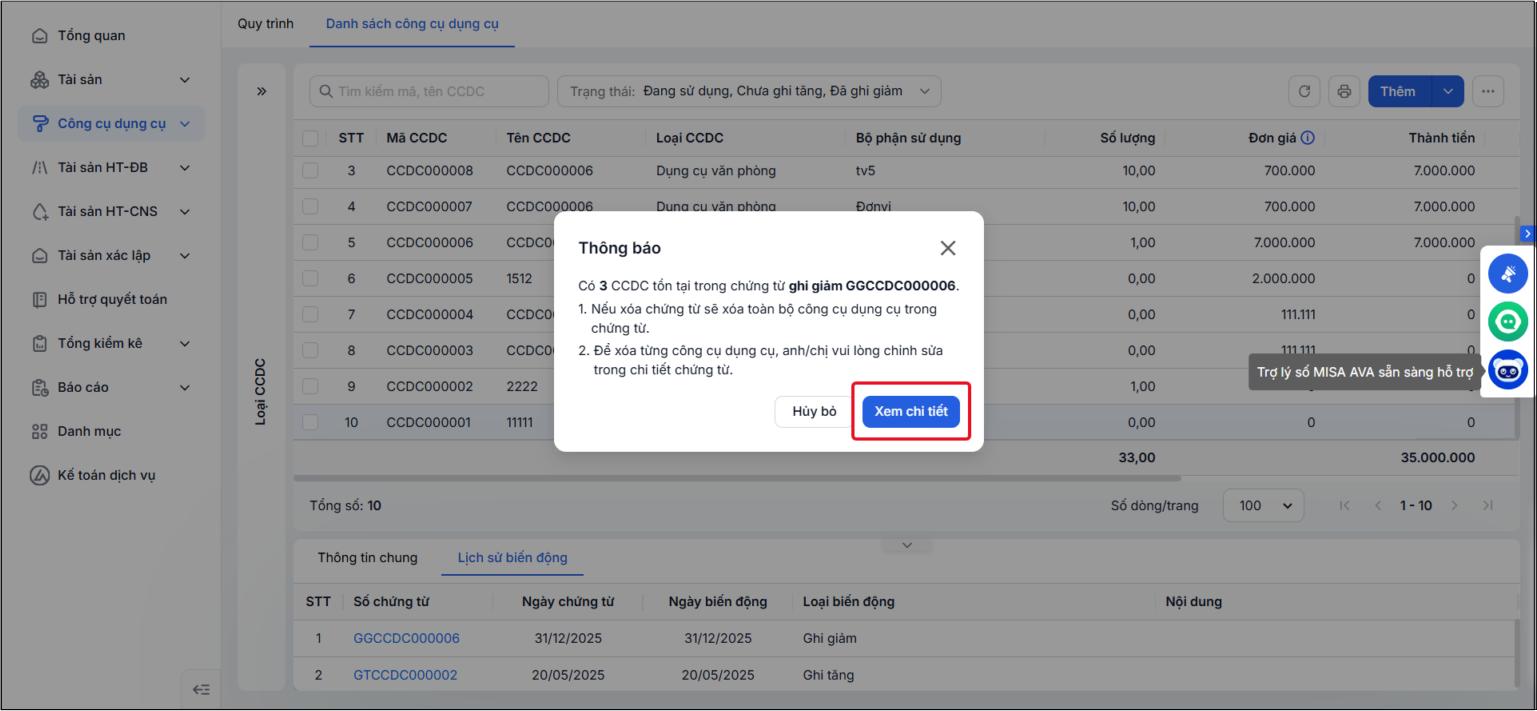The width and height of the screenshot is (1537, 711).
Task: Go to the first page arrow
Action: point(1345,506)
